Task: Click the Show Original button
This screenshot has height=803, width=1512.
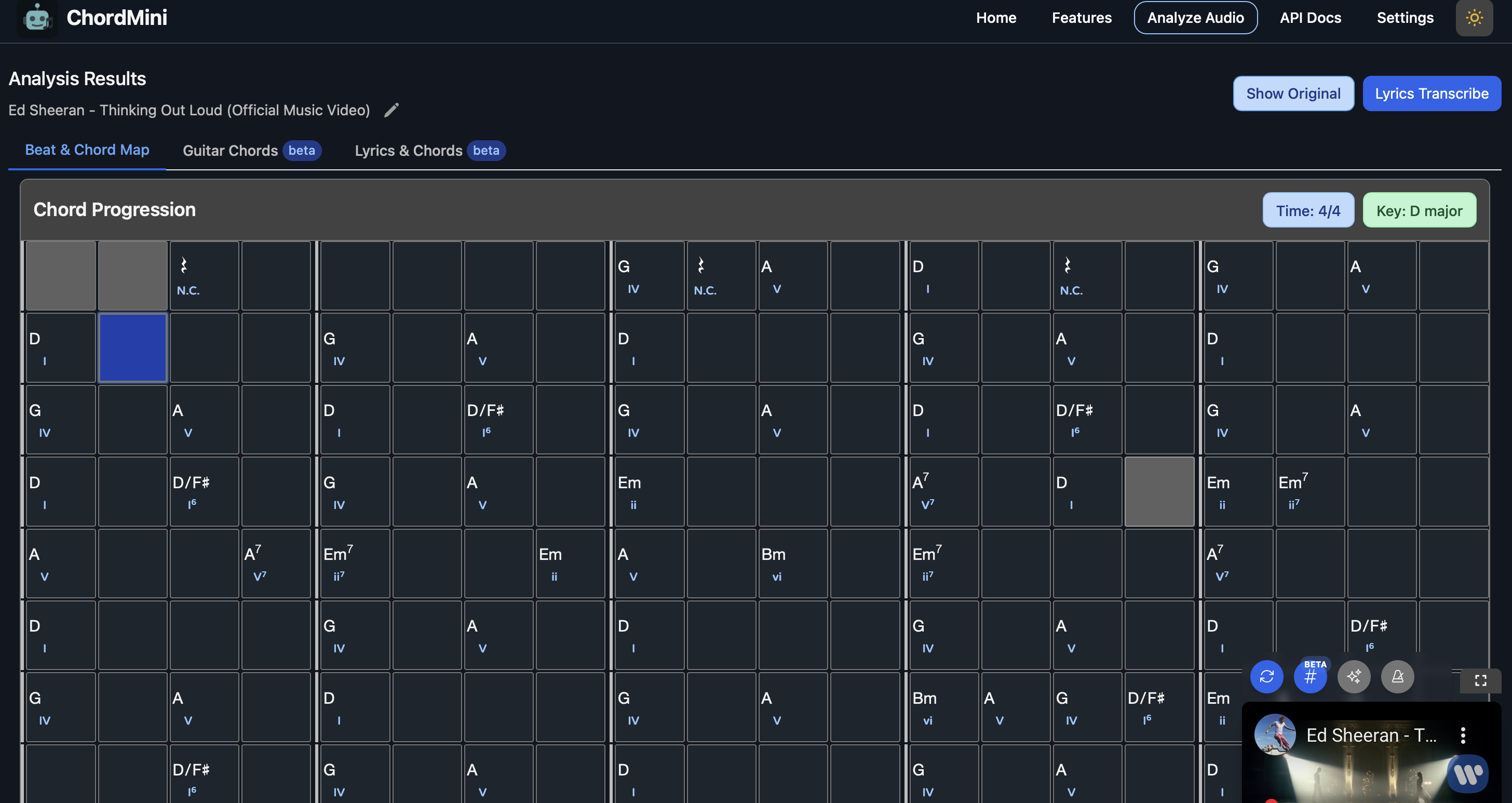Action: pos(1293,93)
